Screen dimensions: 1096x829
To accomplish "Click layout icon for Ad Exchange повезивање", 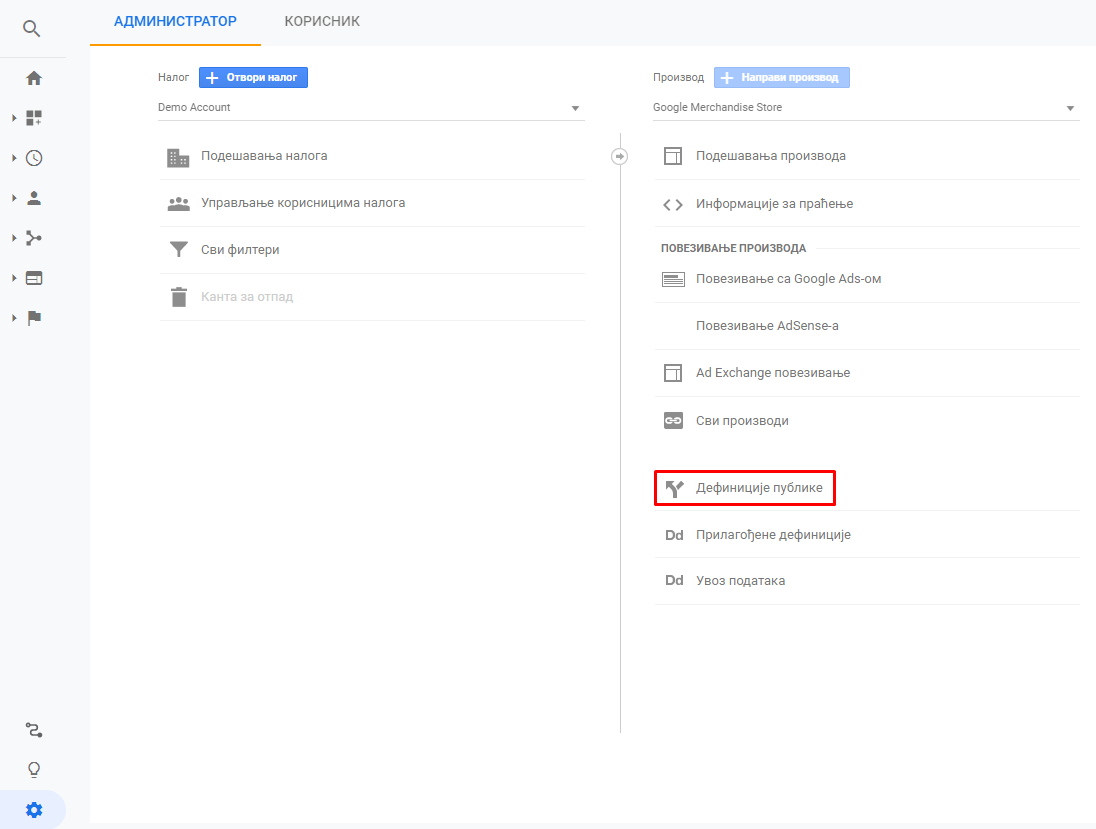I will (672, 373).
